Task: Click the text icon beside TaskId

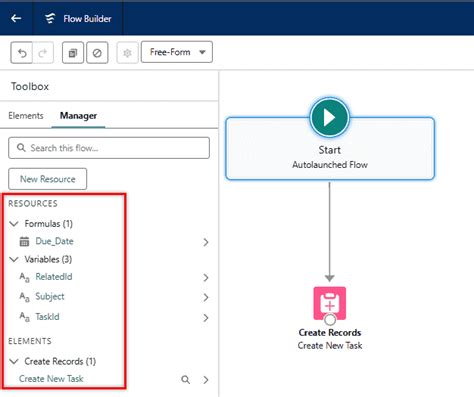Action: (x=24, y=317)
